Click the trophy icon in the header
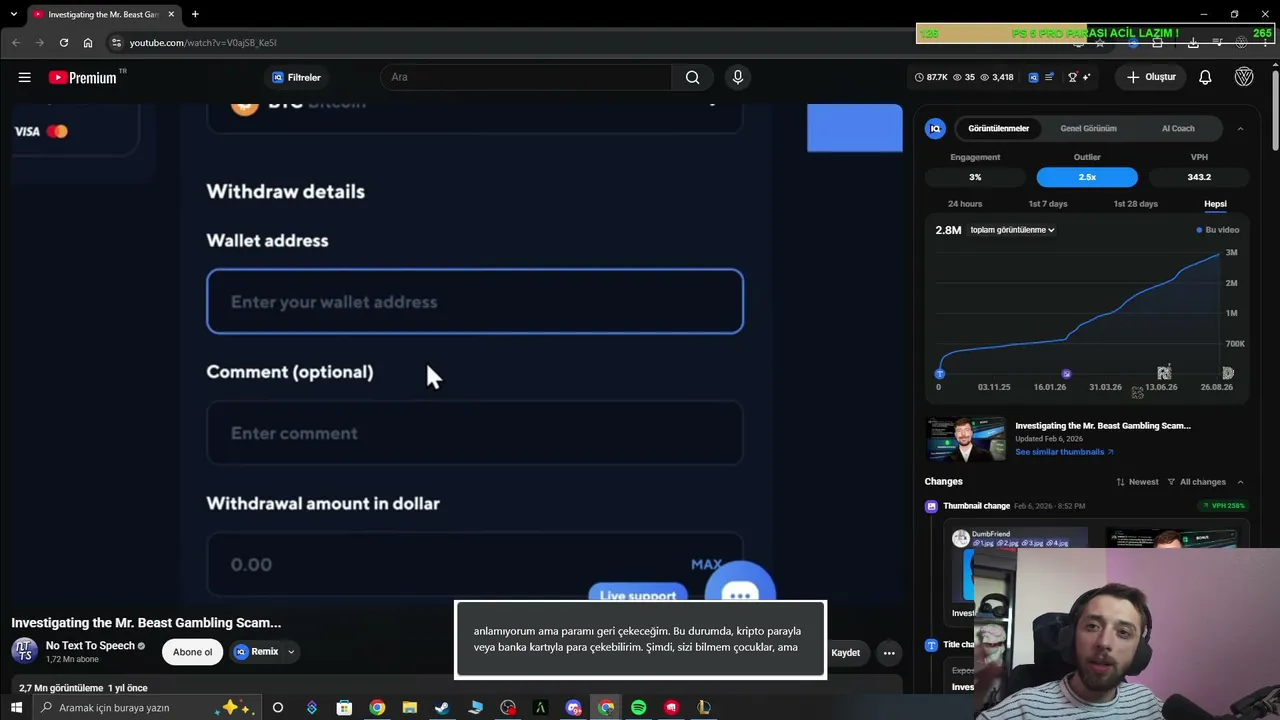 point(1073,77)
